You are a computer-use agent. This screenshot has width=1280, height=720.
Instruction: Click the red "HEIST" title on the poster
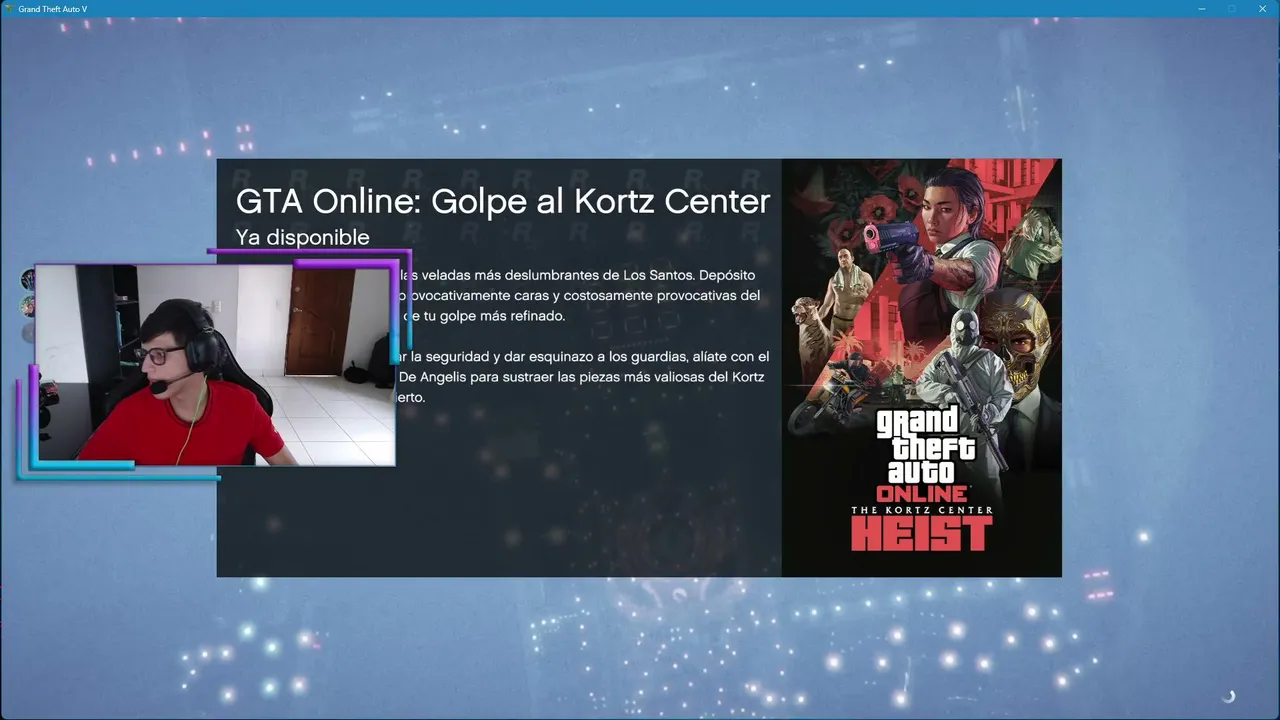point(921,535)
